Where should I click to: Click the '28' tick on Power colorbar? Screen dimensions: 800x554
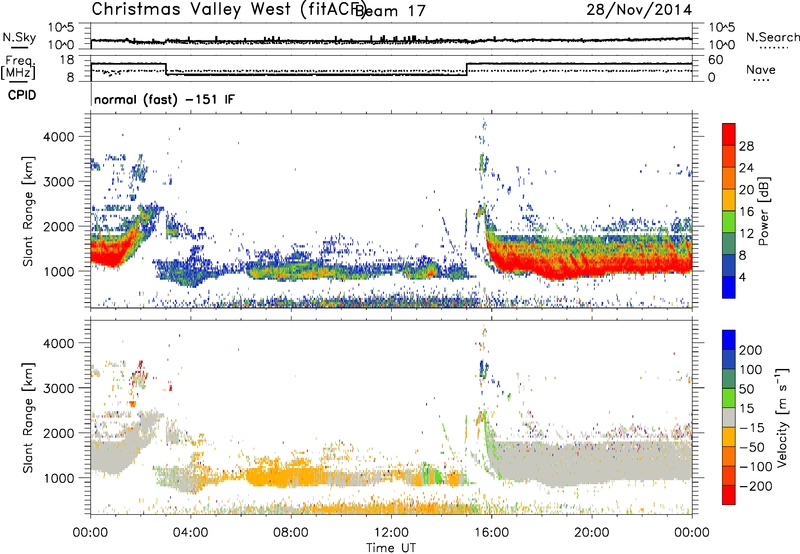(746, 146)
